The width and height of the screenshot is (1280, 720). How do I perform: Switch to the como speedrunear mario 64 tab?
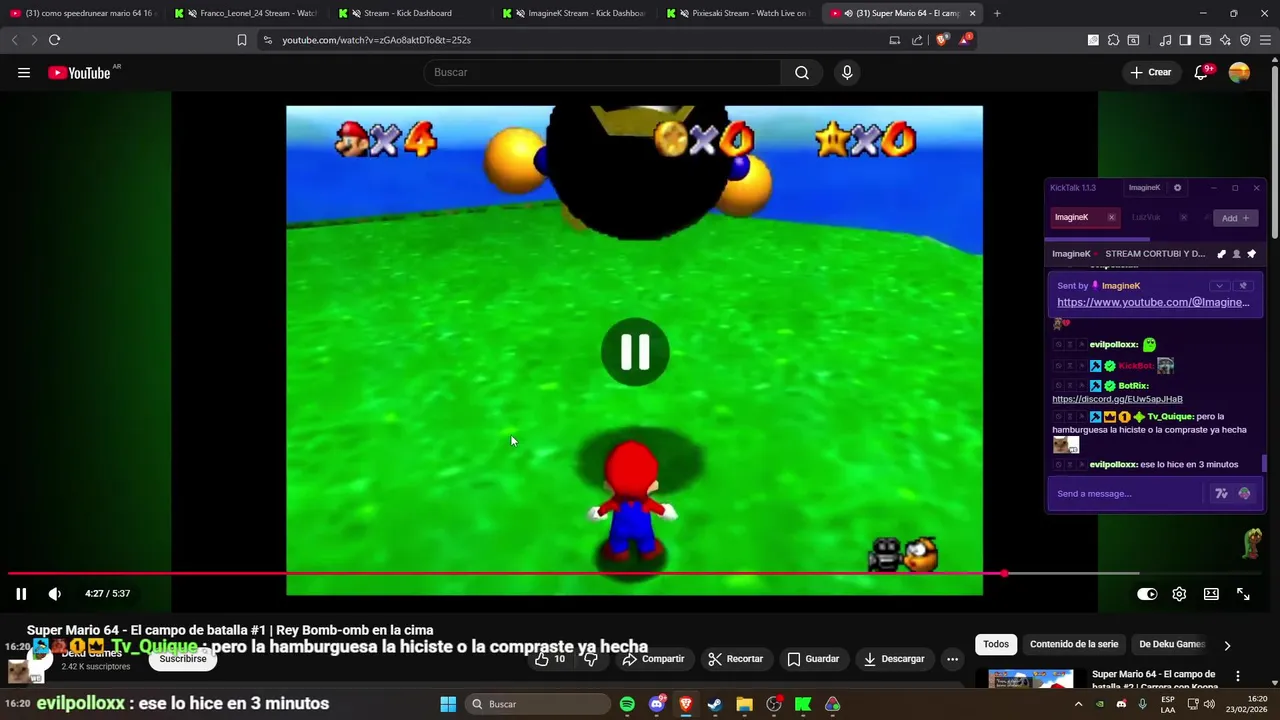(82, 13)
